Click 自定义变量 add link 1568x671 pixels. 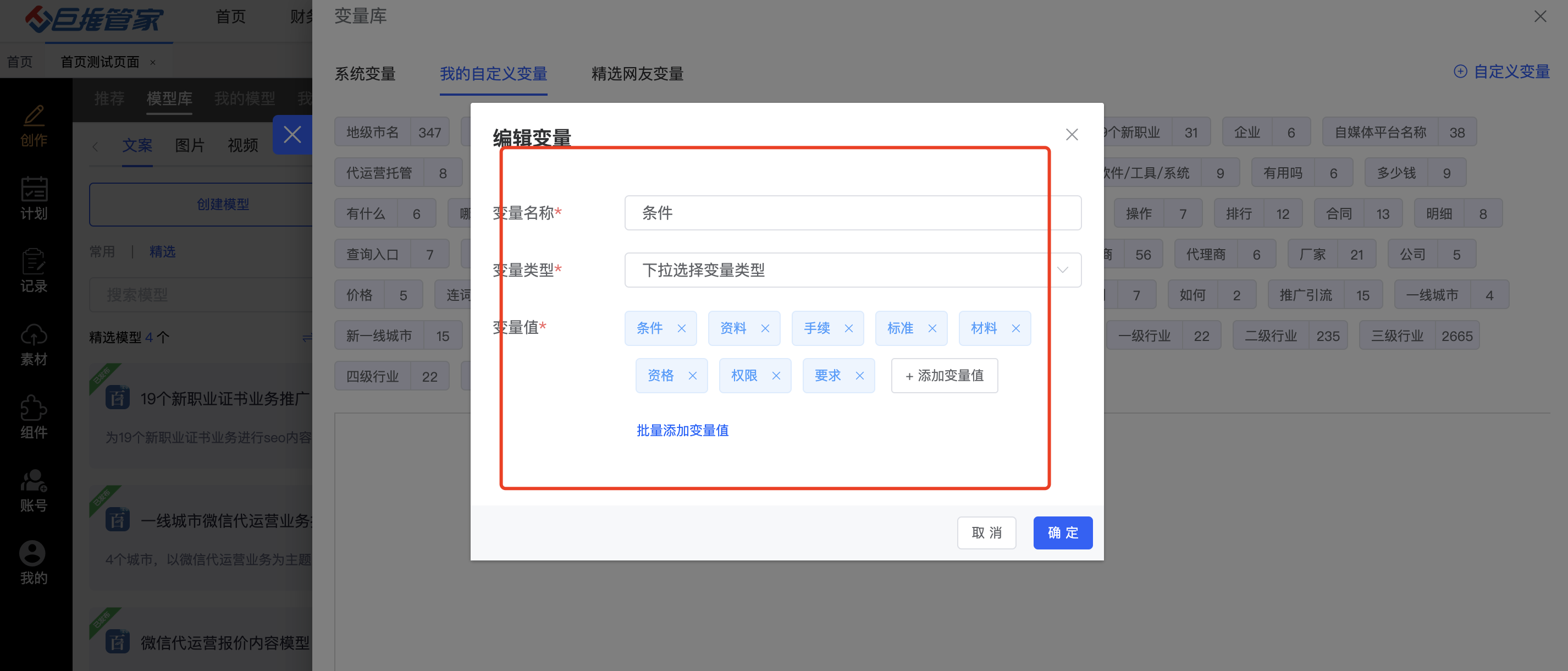pyautogui.click(x=1501, y=72)
